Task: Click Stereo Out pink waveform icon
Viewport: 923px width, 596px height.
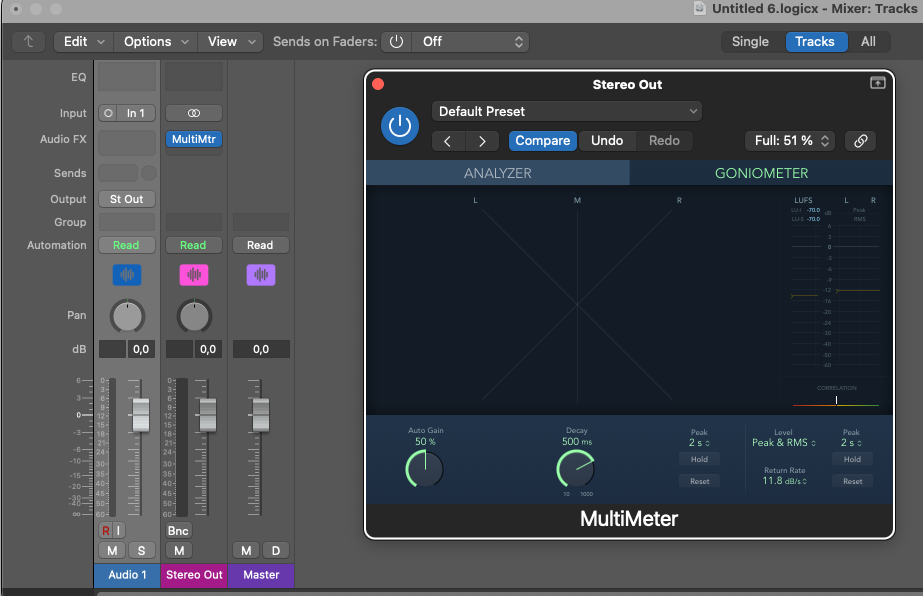Action: click(194, 274)
